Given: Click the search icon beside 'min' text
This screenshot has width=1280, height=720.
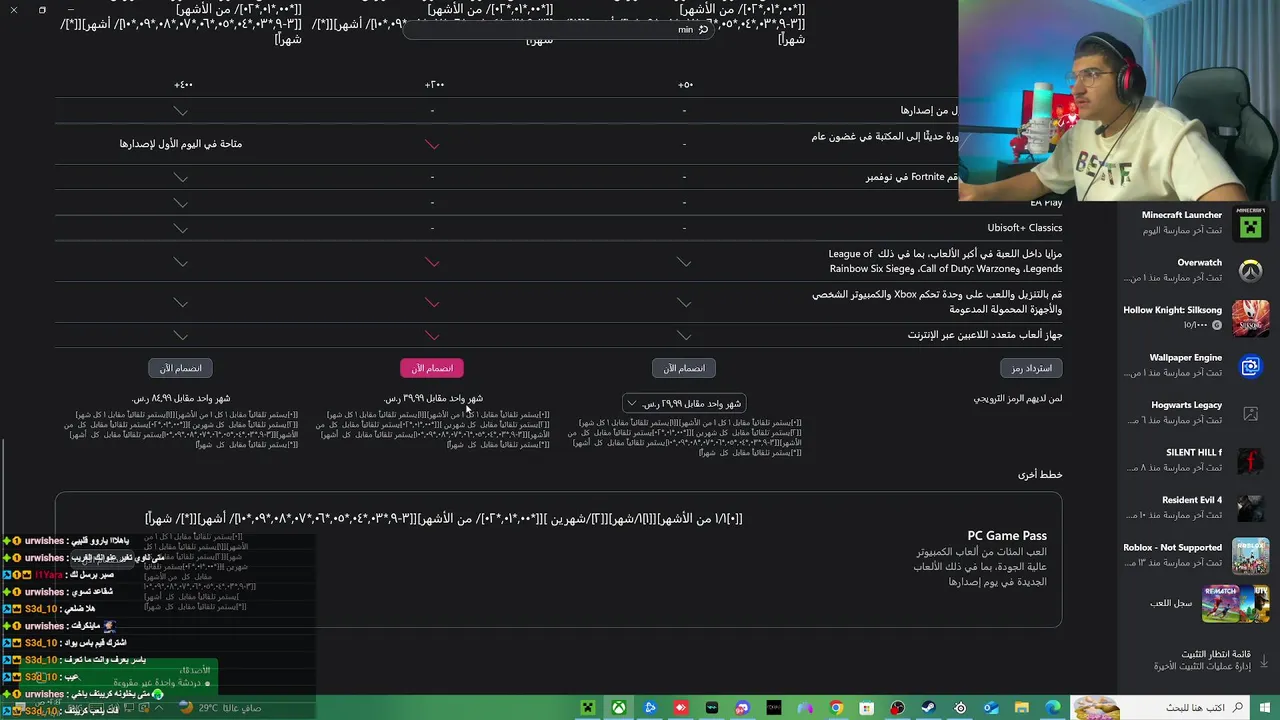Looking at the screenshot, I should tap(703, 29).
